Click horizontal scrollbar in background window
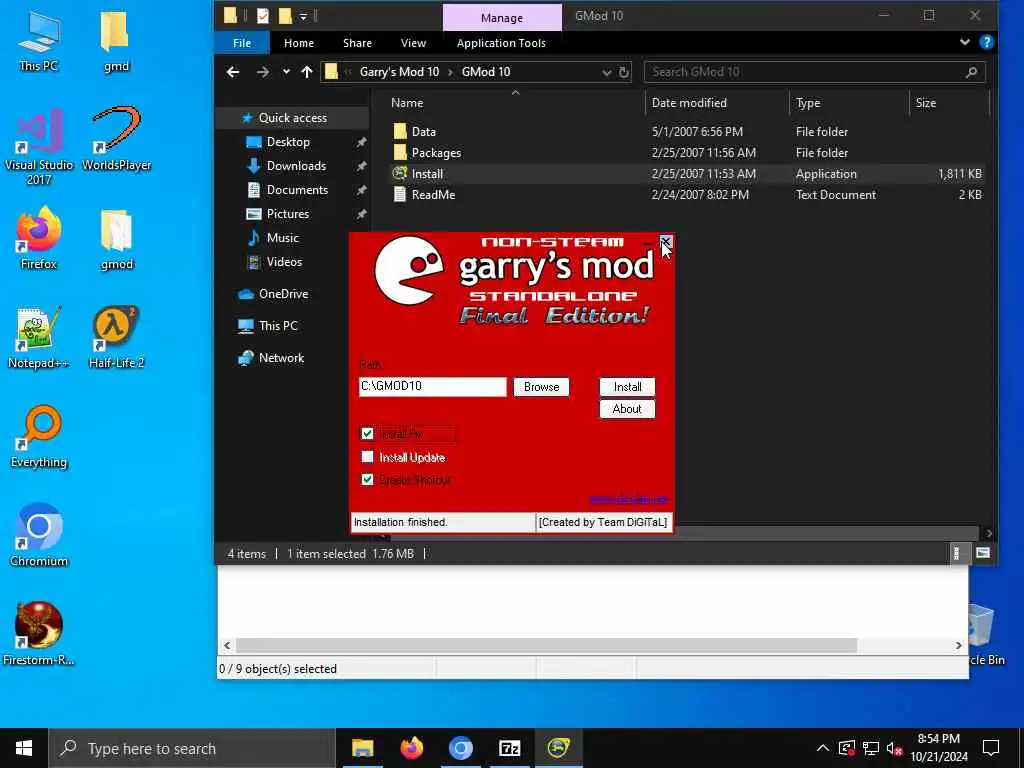The image size is (1024, 768). pos(546,645)
